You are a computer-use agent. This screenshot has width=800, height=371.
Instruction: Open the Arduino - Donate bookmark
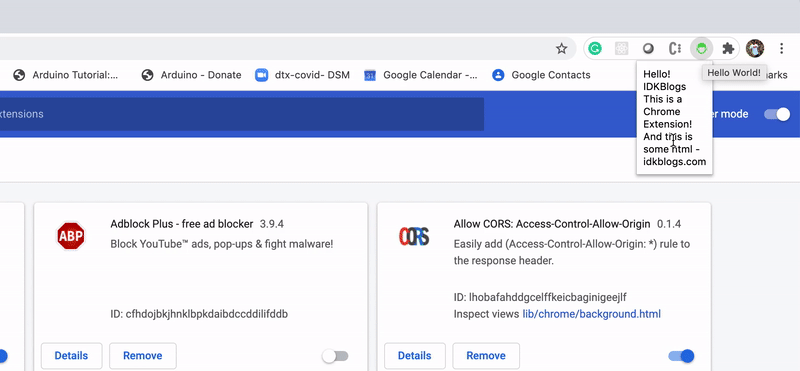pyautogui.click(x=191, y=75)
